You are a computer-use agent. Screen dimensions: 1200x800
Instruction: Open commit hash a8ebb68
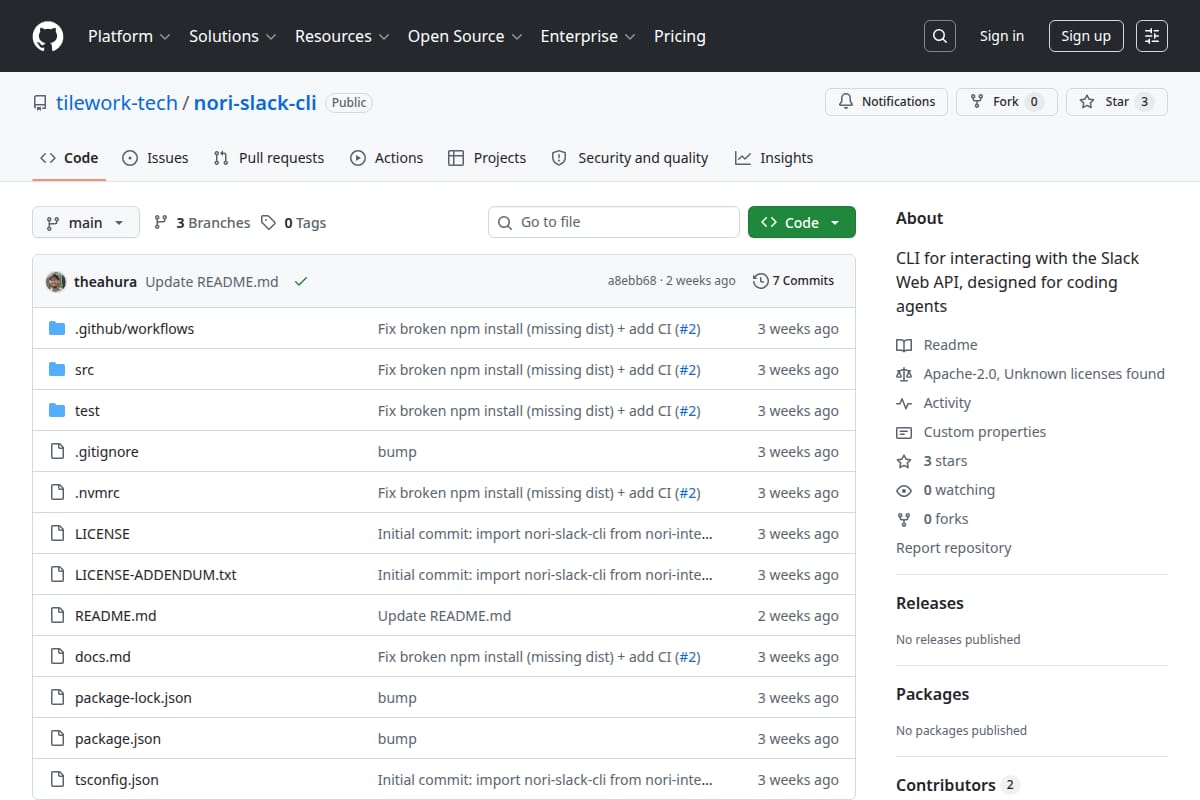(632, 281)
